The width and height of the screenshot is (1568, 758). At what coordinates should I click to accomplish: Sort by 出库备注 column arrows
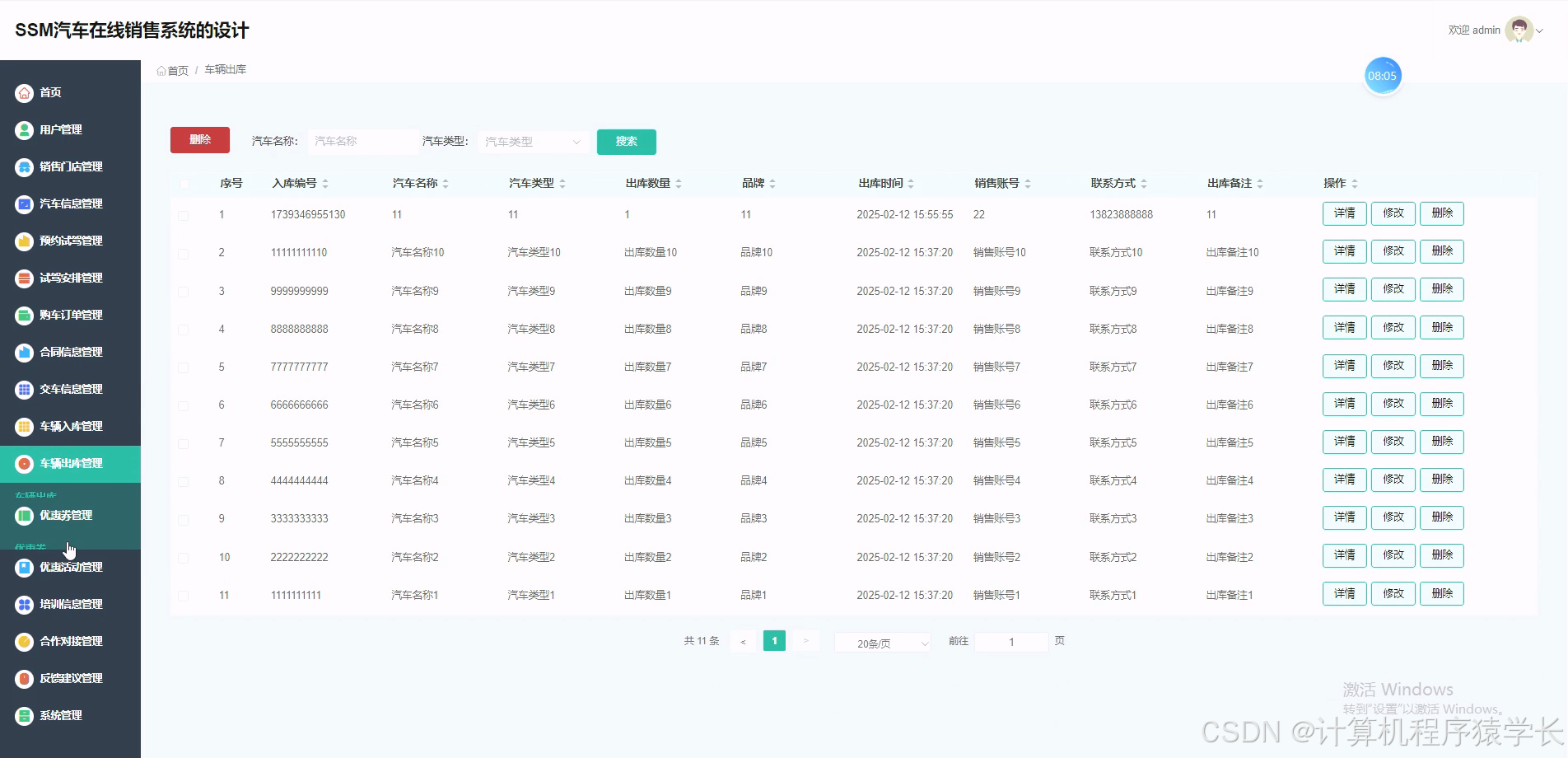[x=1260, y=184]
